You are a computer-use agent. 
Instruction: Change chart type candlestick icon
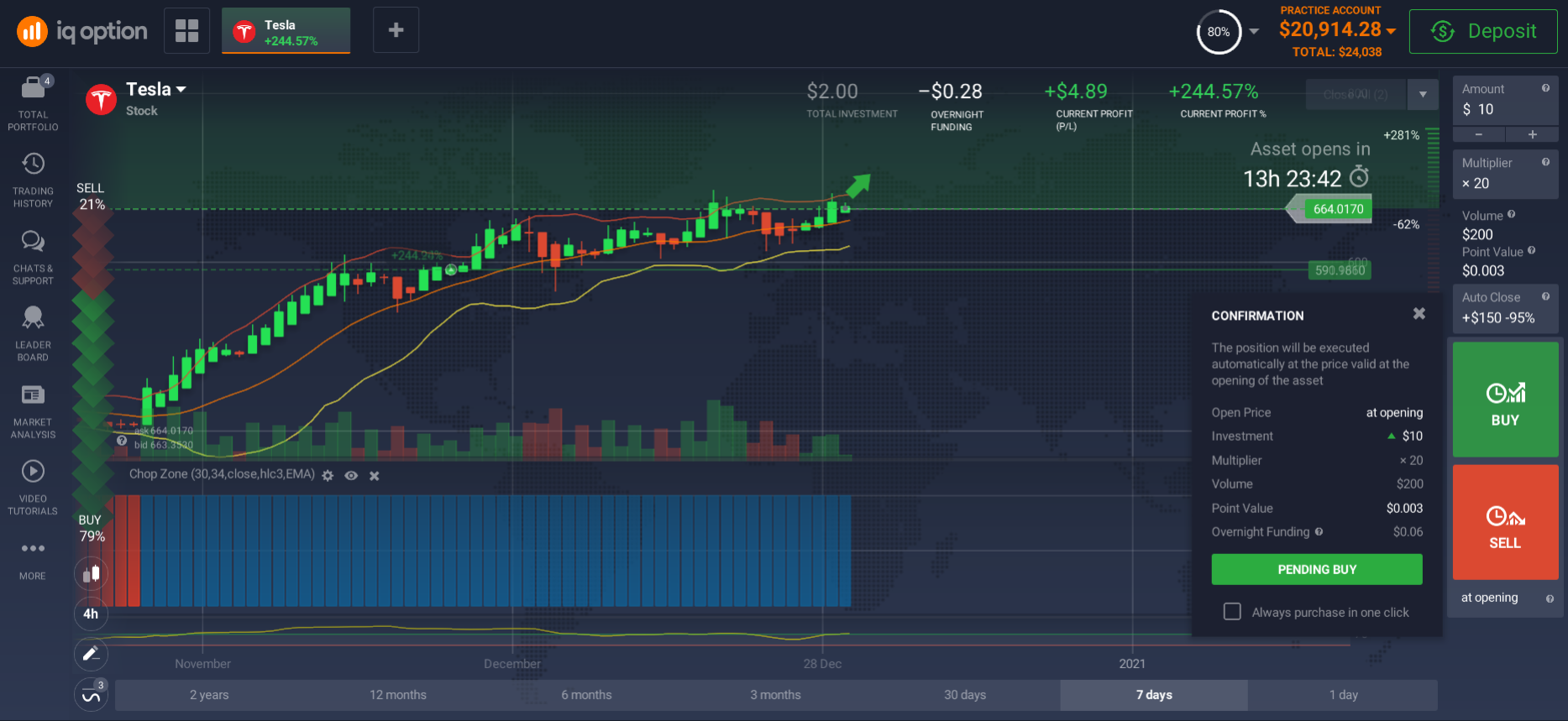tap(91, 574)
